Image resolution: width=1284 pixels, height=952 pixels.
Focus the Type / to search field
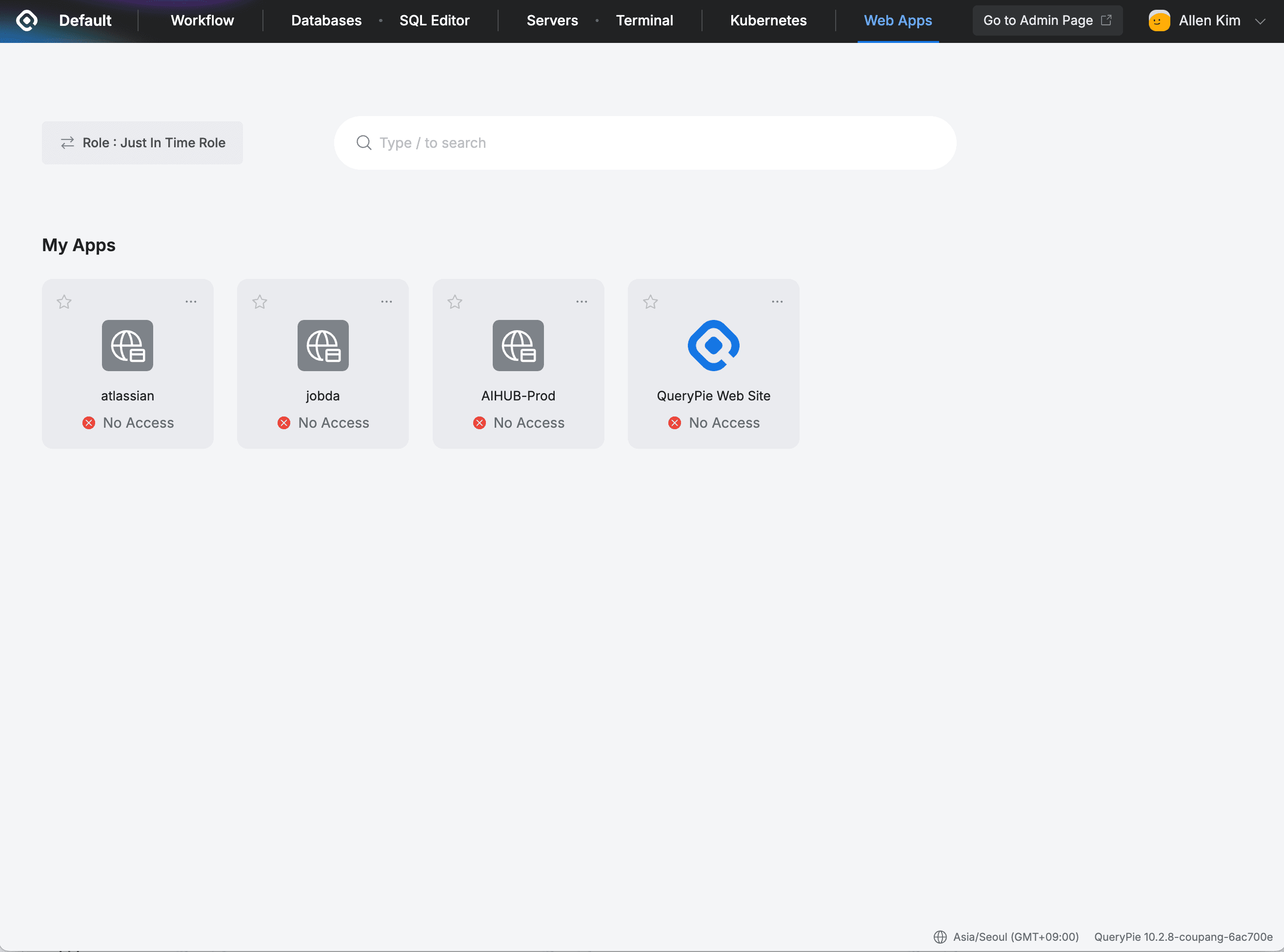657,142
